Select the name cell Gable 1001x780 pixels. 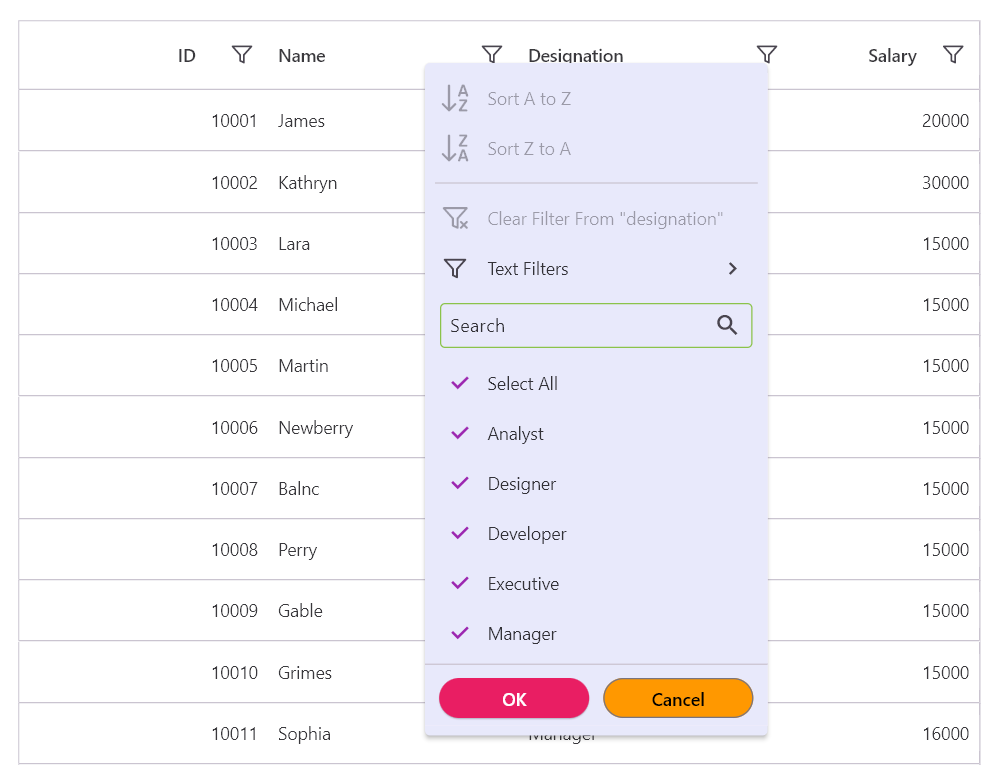click(x=301, y=611)
